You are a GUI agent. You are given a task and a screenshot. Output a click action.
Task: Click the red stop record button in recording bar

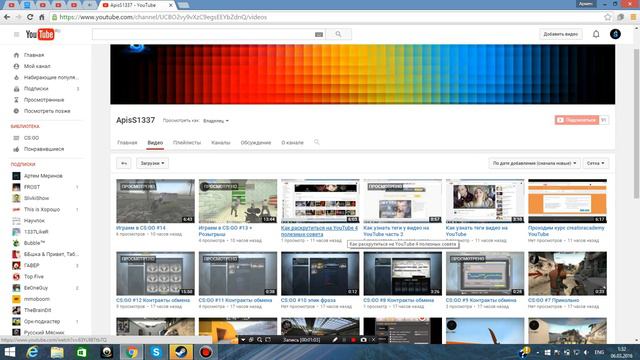click(353, 340)
